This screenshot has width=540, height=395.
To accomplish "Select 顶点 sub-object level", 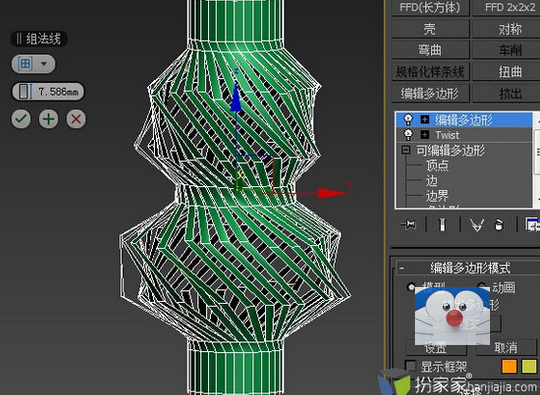I will click(437, 166).
